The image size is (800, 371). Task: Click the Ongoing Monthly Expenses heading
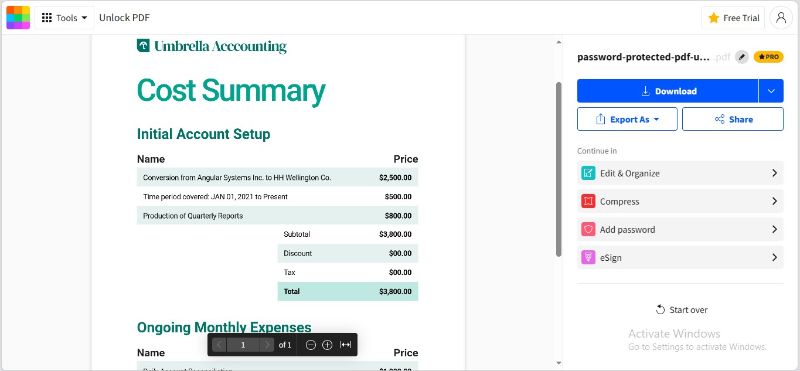coord(224,327)
